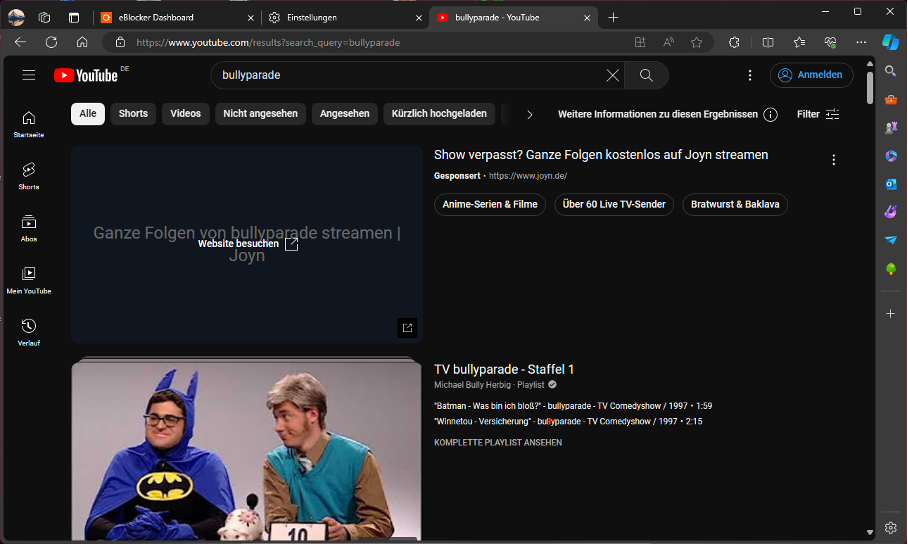
Task: Play Winnetou - Versicherung video
Action: point(568,422)
